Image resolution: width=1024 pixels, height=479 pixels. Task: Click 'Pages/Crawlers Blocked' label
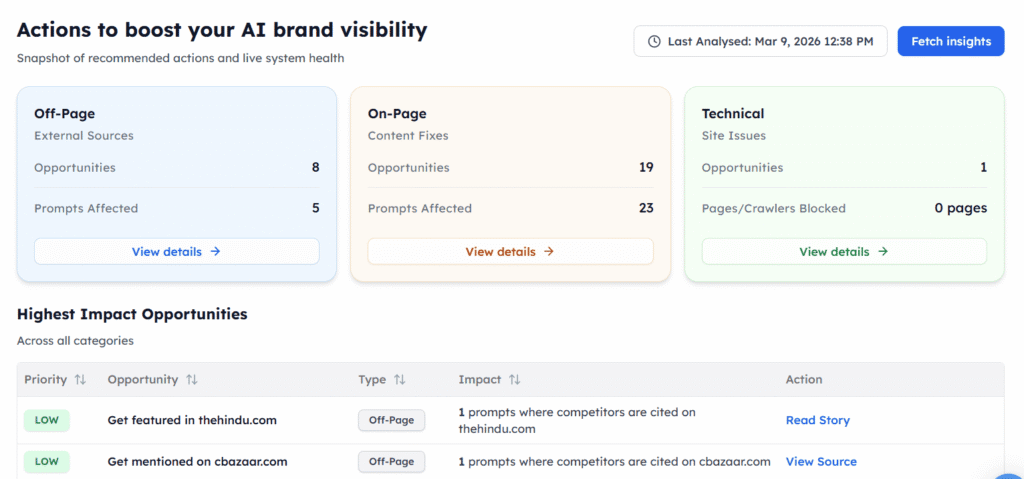tap(774, 208)
